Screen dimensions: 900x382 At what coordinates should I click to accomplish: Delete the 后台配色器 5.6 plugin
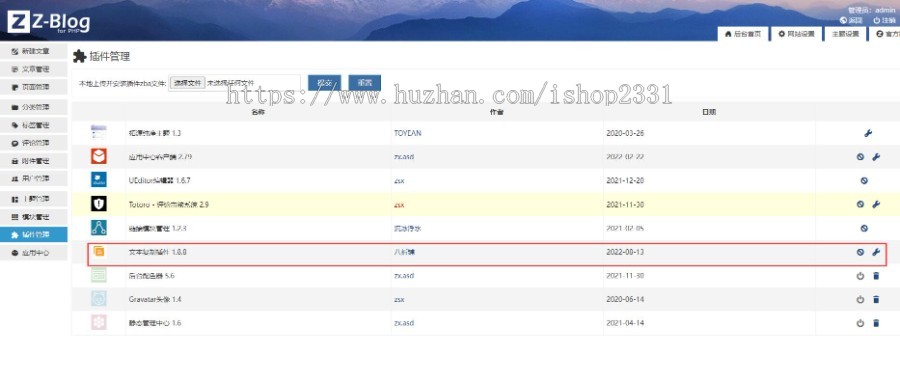point(876,276)
